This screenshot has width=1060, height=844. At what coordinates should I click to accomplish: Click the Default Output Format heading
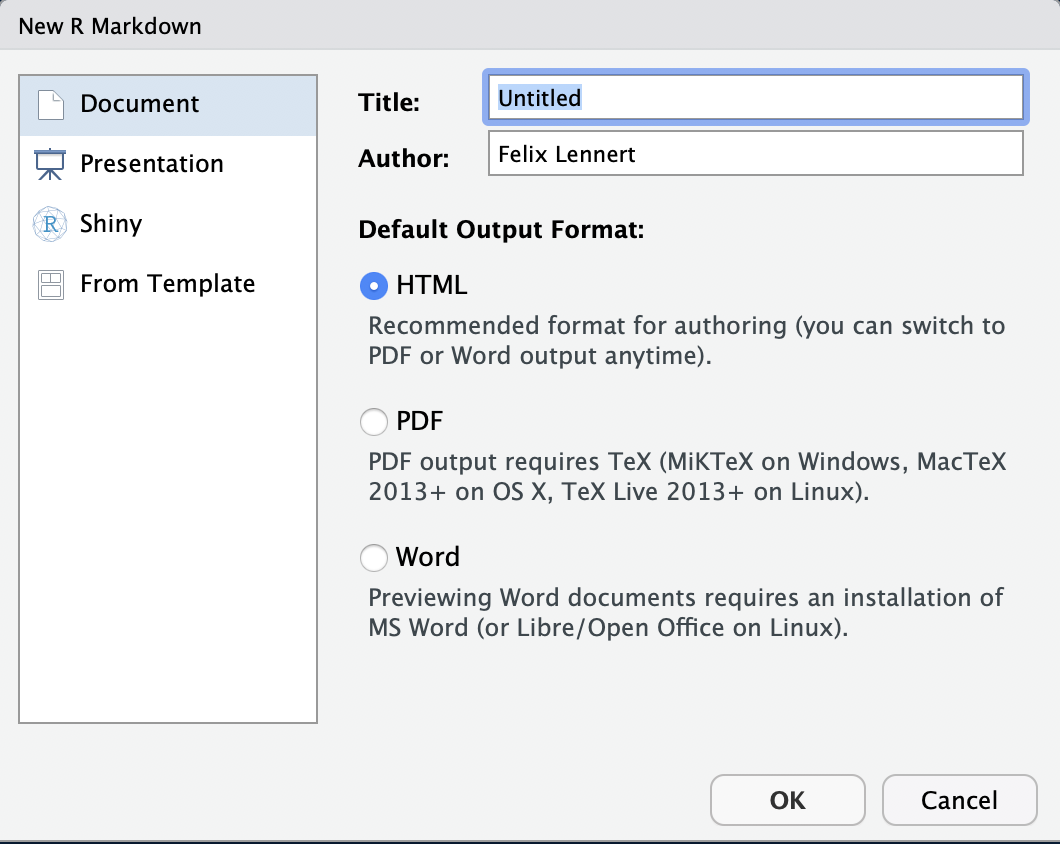501,229
